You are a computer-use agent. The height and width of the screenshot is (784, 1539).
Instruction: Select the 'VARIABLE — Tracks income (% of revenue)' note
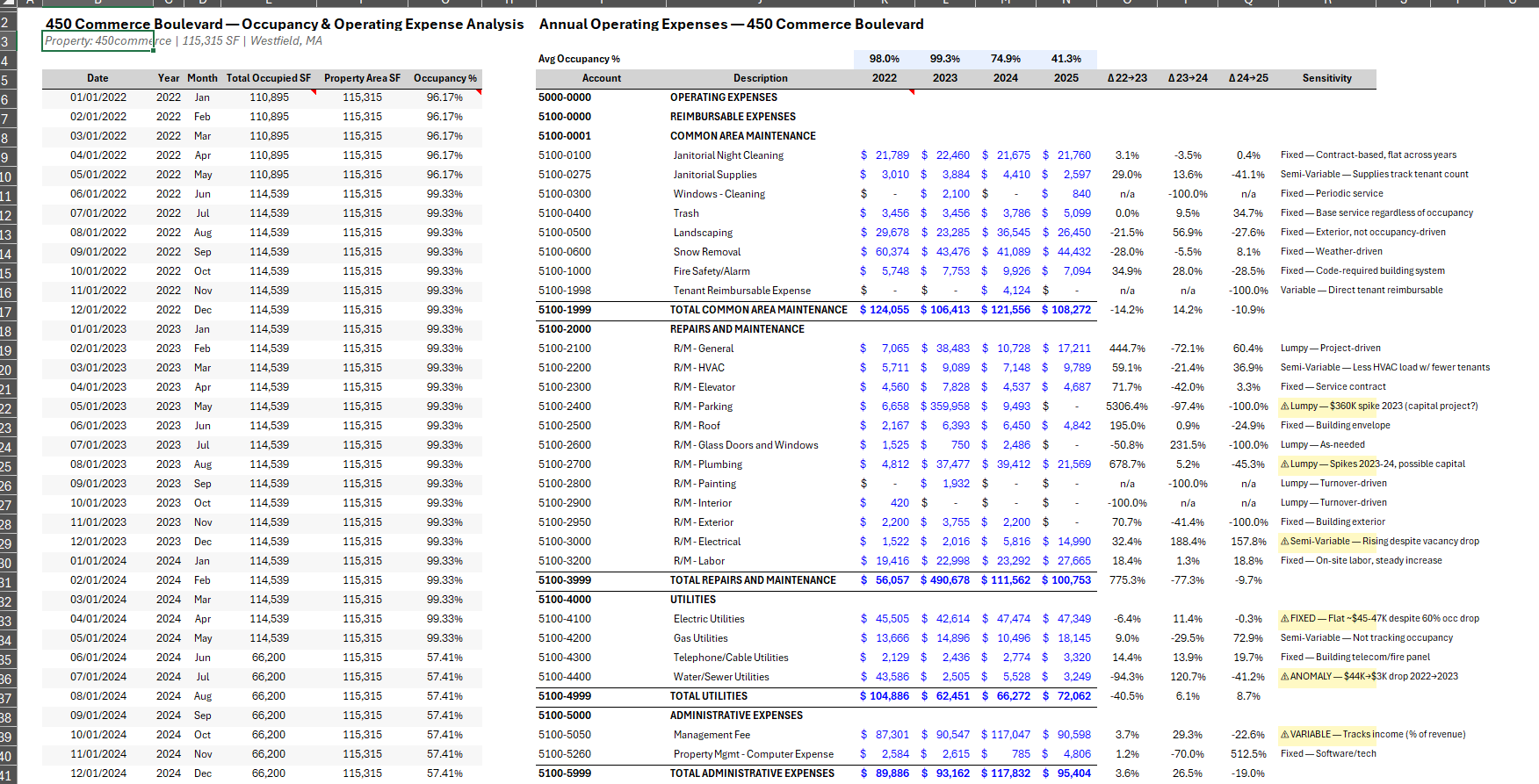[1373, 735]
